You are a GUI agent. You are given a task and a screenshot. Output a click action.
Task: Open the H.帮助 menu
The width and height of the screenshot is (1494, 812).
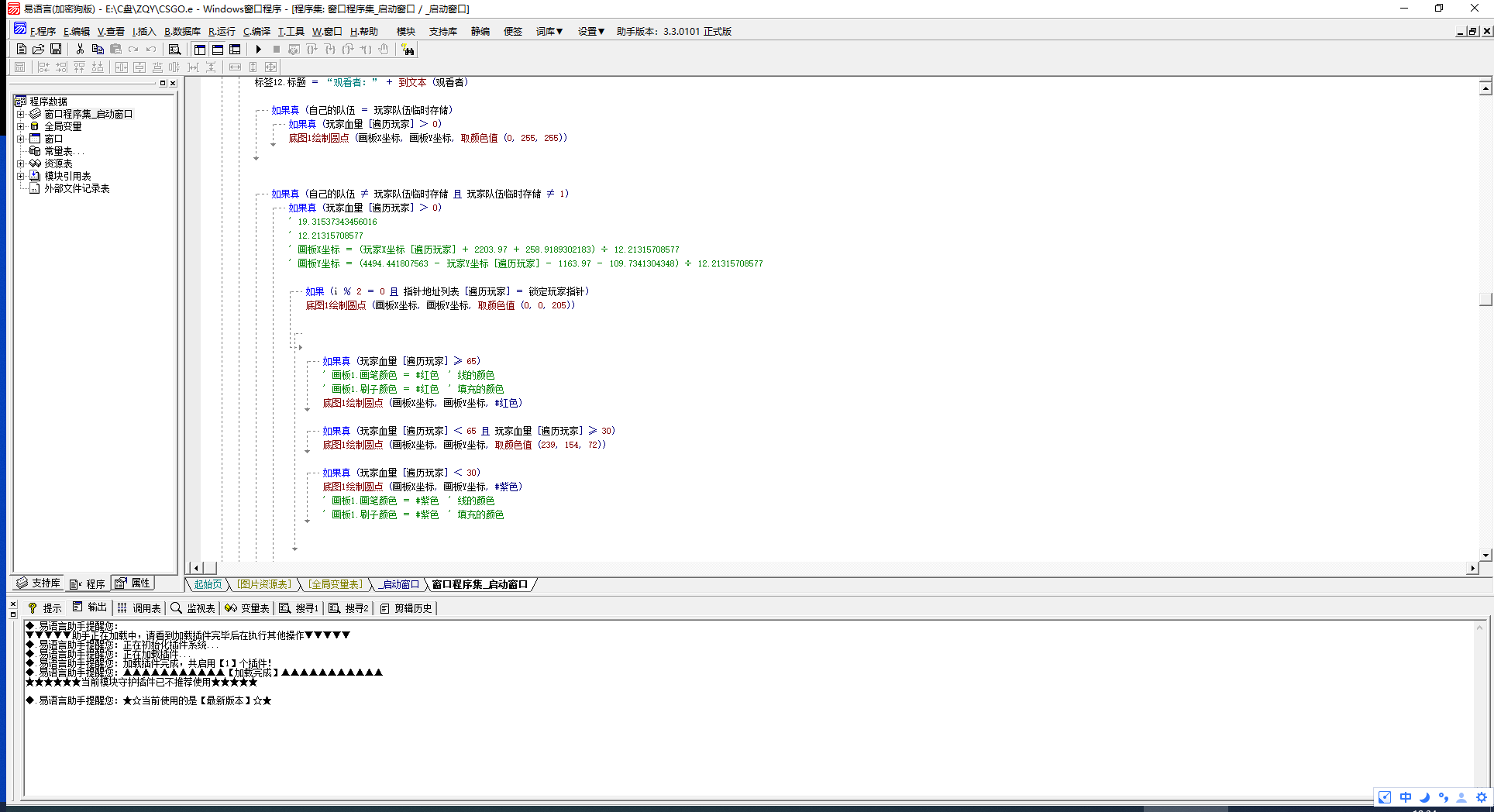(x=363, y=31)
